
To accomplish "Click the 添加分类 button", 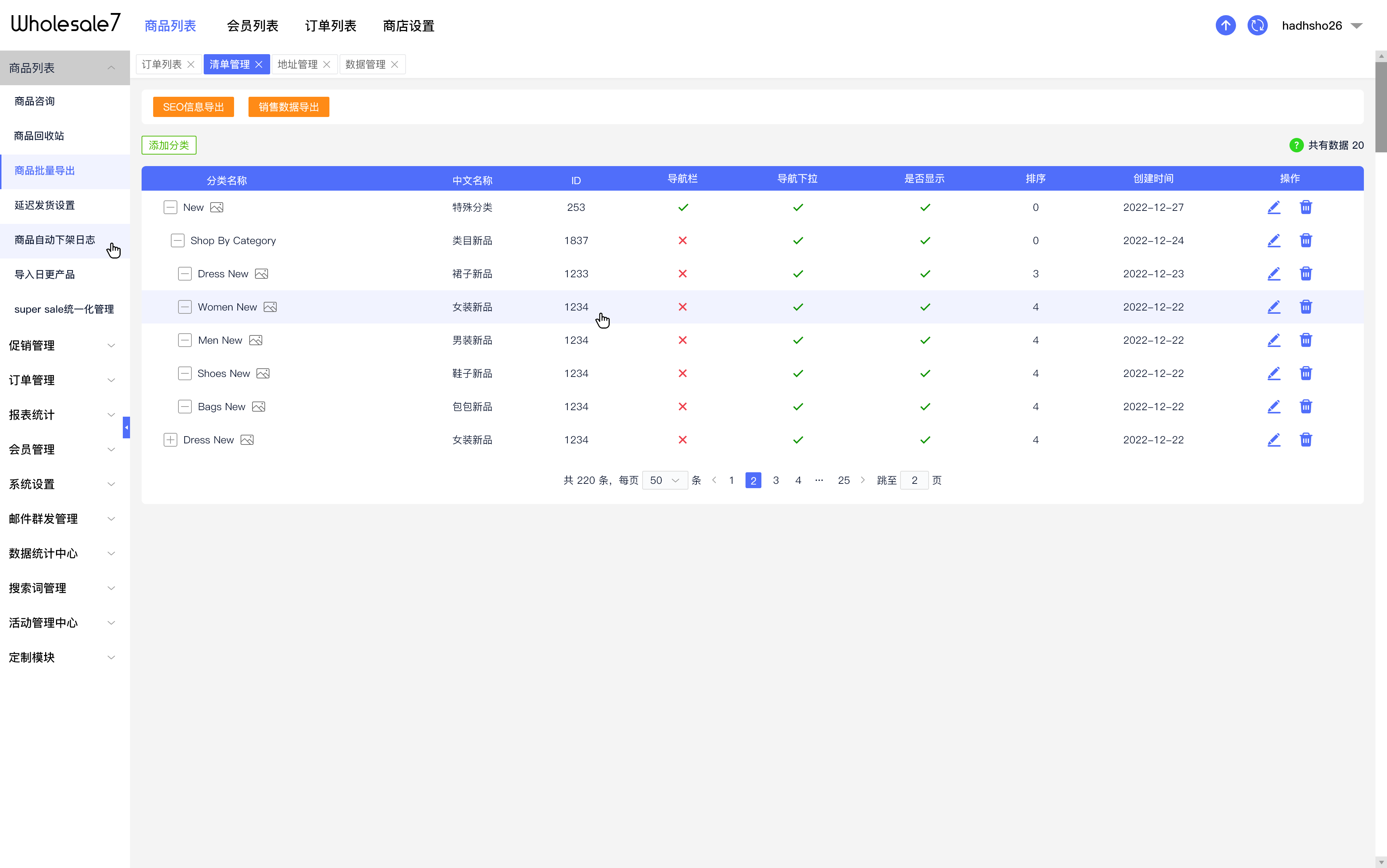I will [x=169, y=145].
